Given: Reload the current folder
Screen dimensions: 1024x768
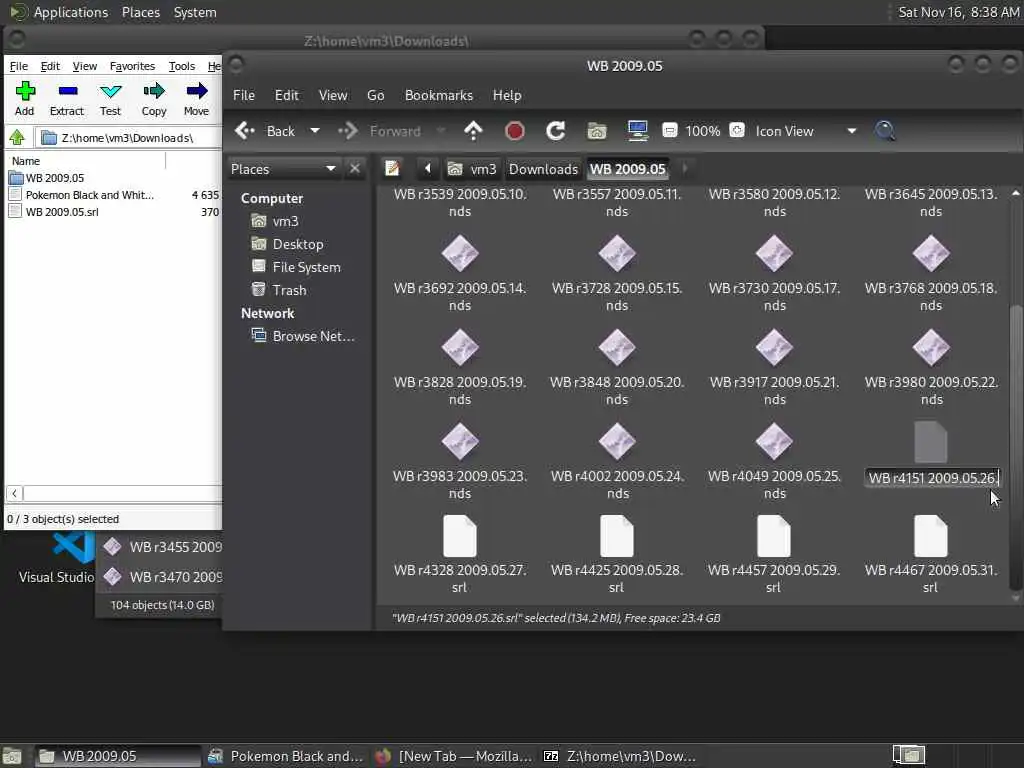Looking at the screenshot, I should pyautogui.click(x=556, y=131).
